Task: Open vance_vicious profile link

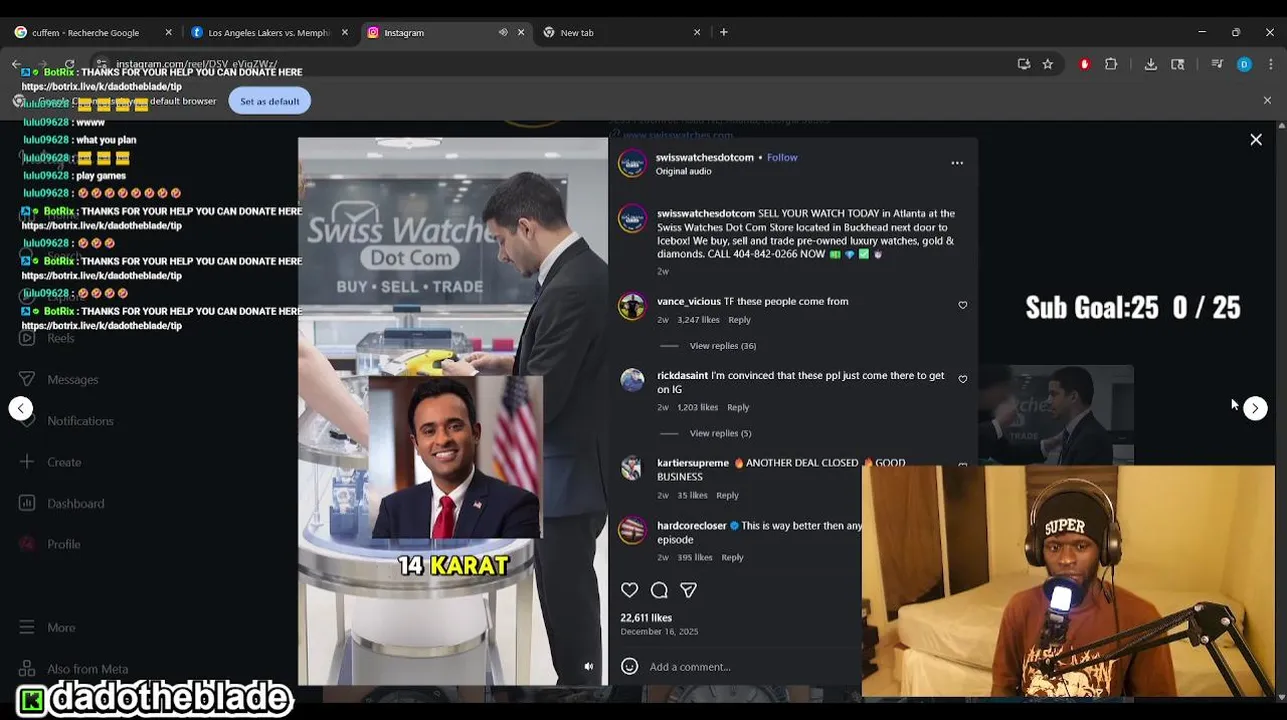Action: 688,301
